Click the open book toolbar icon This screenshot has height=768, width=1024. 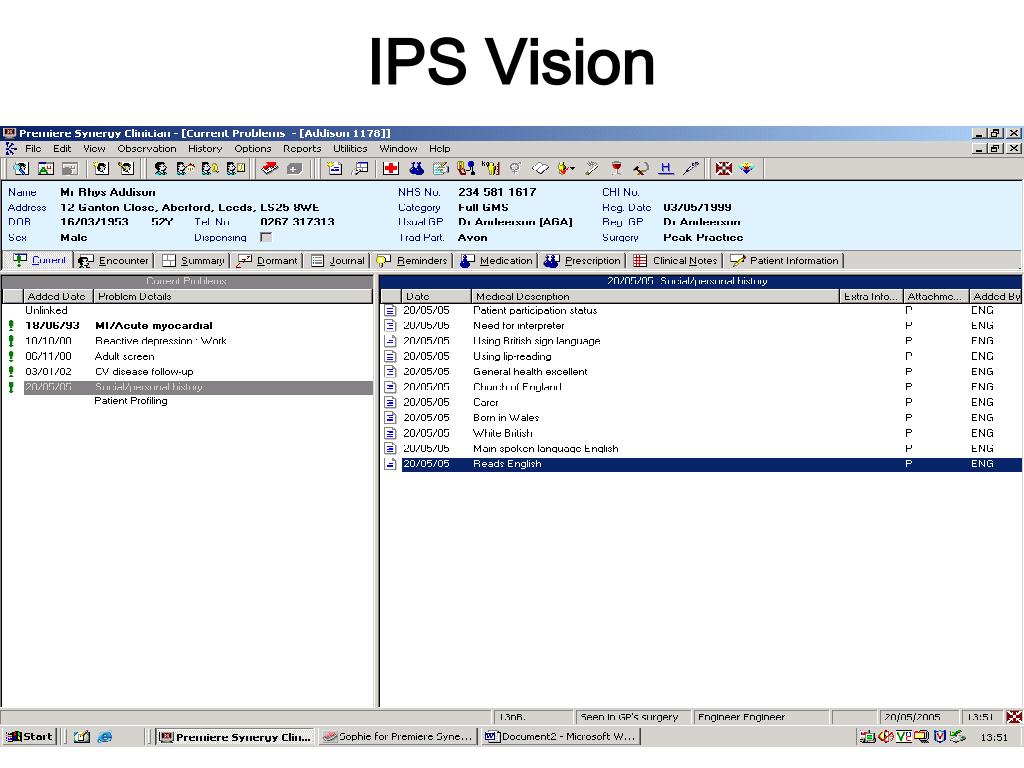tap(540, 168)
